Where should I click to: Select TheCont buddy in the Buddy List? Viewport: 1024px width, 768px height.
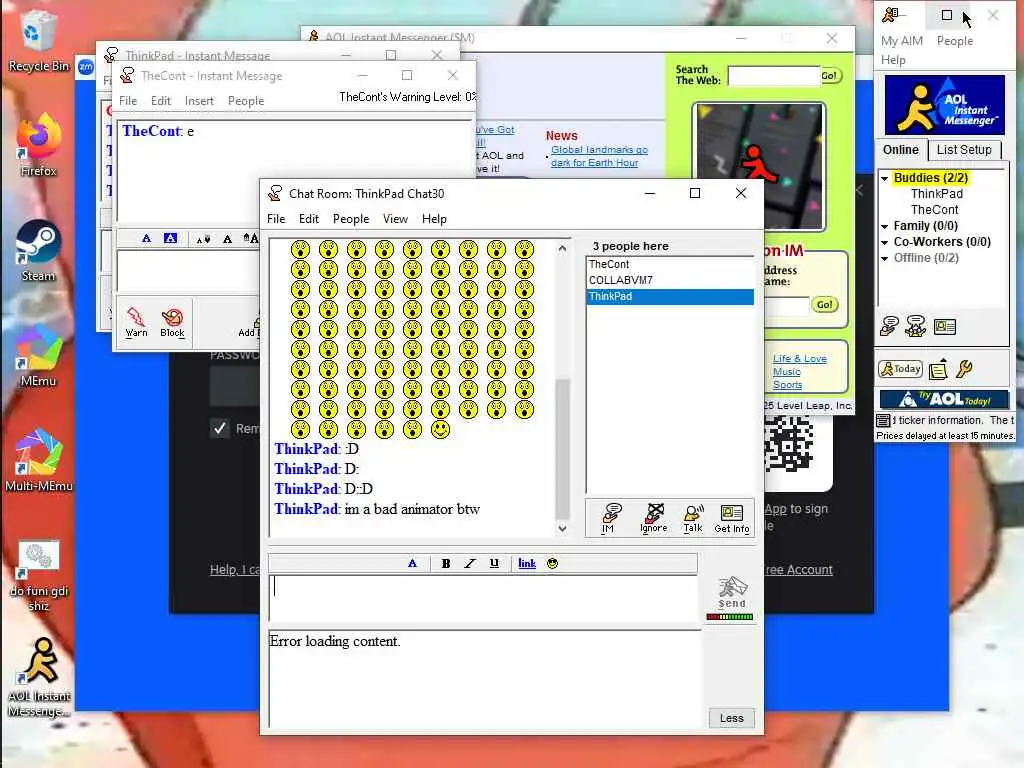(x=935, y=210)
